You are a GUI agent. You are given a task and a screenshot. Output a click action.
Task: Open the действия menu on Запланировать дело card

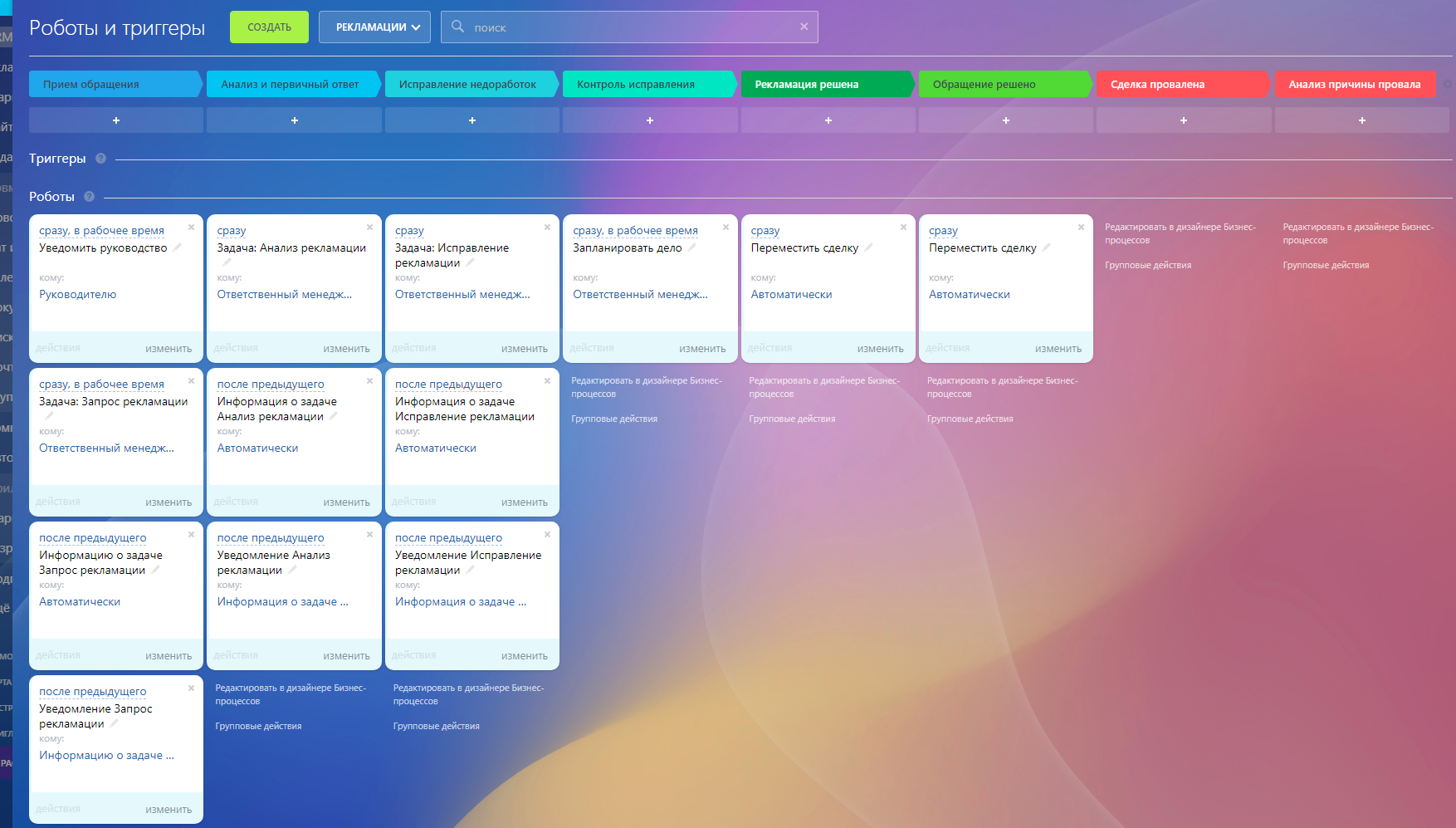(592, 348)
